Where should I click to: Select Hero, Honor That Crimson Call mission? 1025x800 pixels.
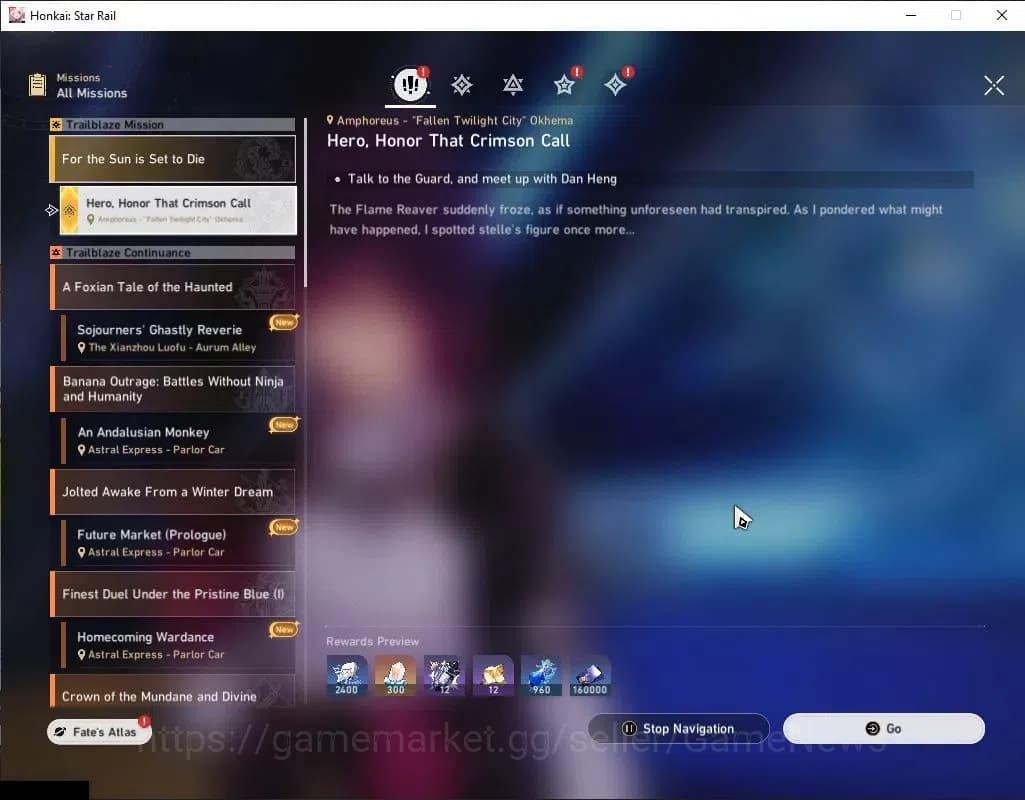coord(178,210)
